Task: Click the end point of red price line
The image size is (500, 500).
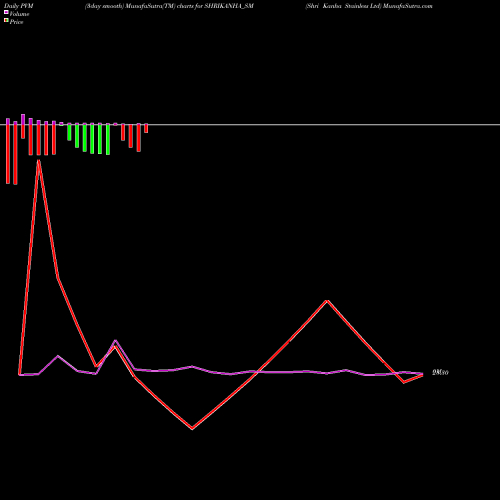Action: (422, 376)
